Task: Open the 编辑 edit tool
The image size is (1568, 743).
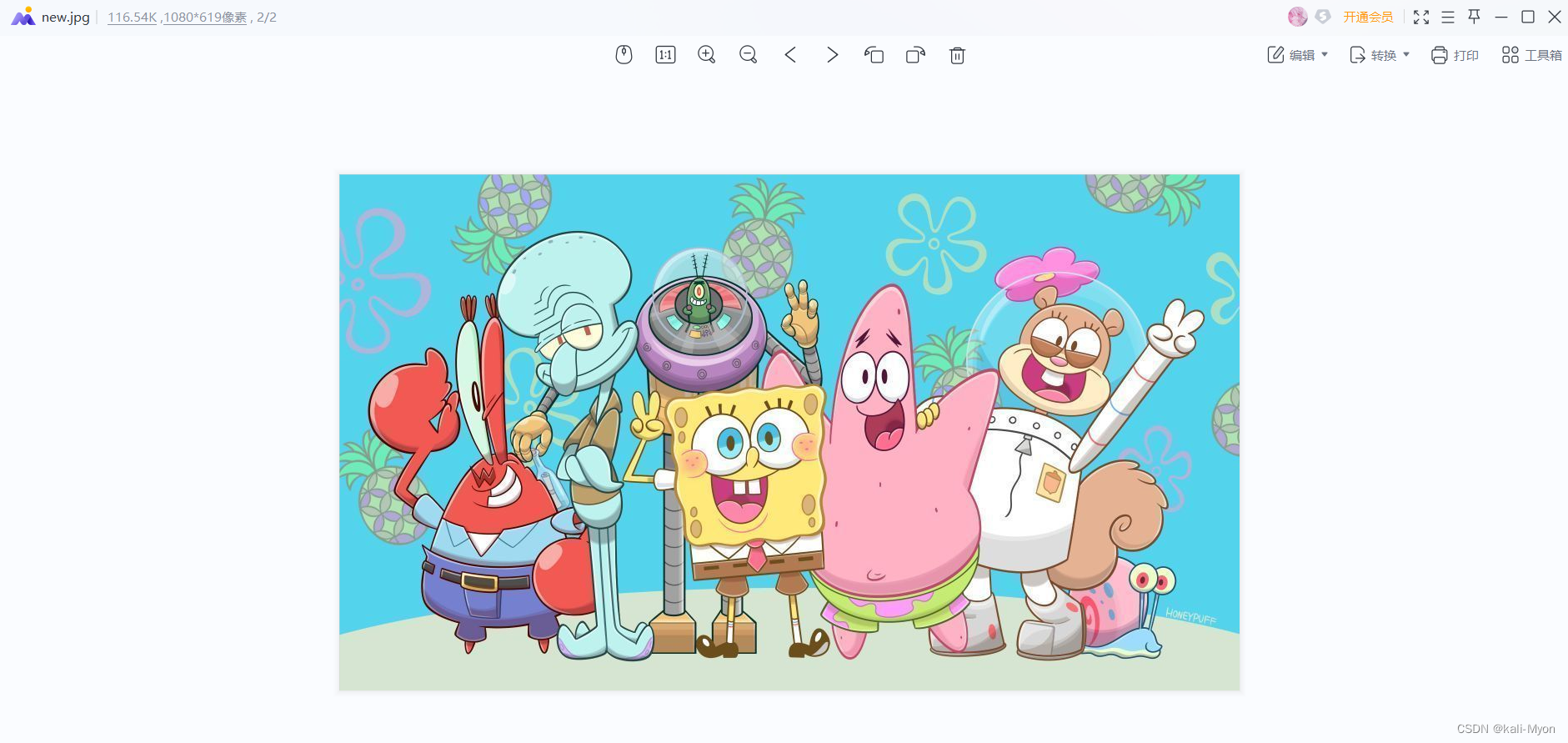Action: [x=1290, y=55]
